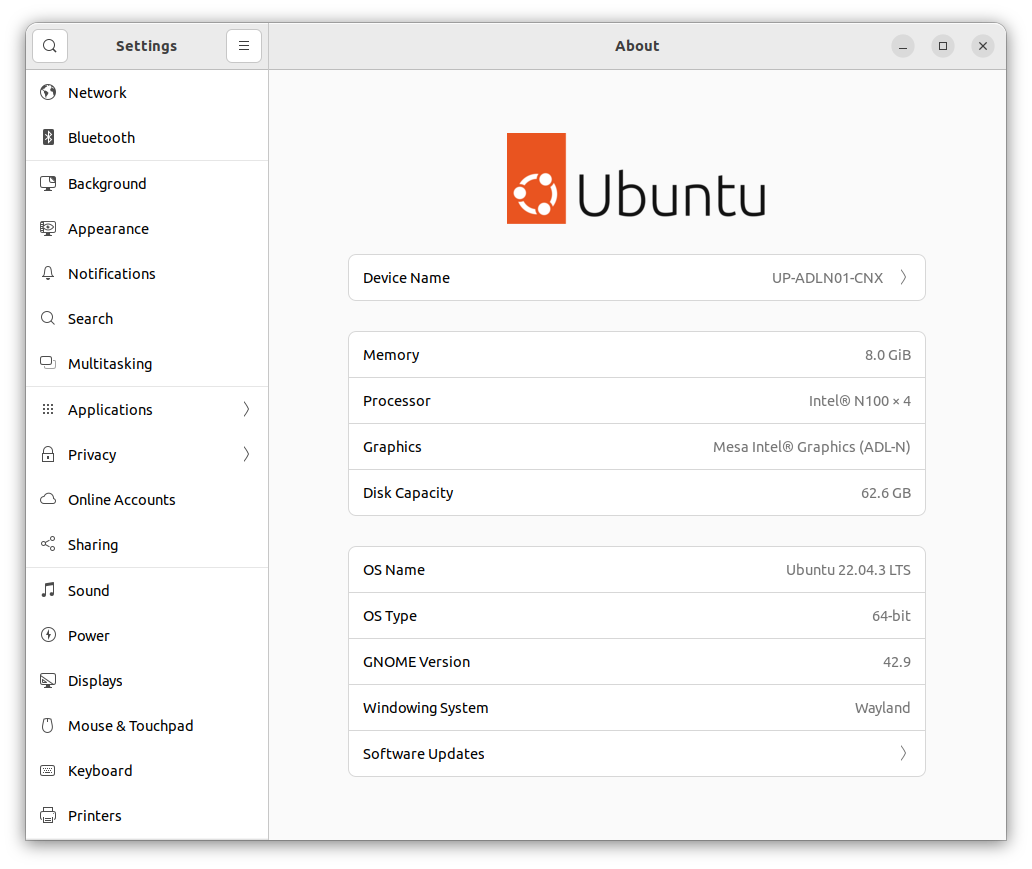This screenshot has width=1032, height=869.
Task: Expand the Privacy submenu chevron
Action: tap(246, 454)
